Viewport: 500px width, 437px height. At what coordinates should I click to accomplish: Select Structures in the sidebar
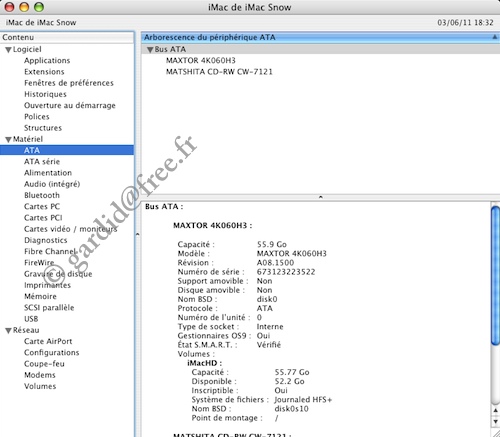43,128
